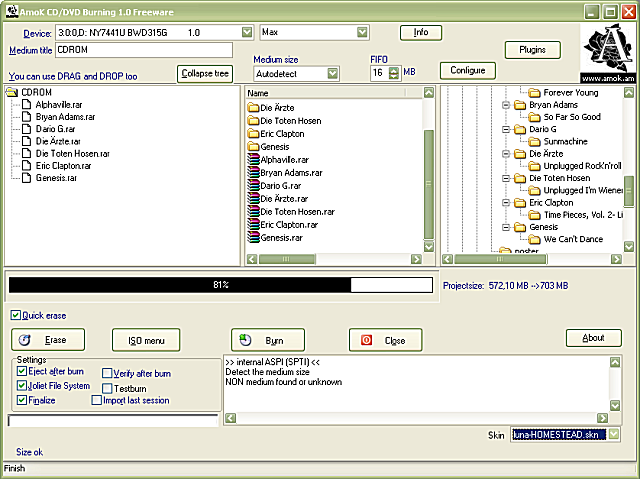Image resolution: width=640 pixels, height=479 pixels.
Task: Open the ISO menu
Action: tap(146, 340)
